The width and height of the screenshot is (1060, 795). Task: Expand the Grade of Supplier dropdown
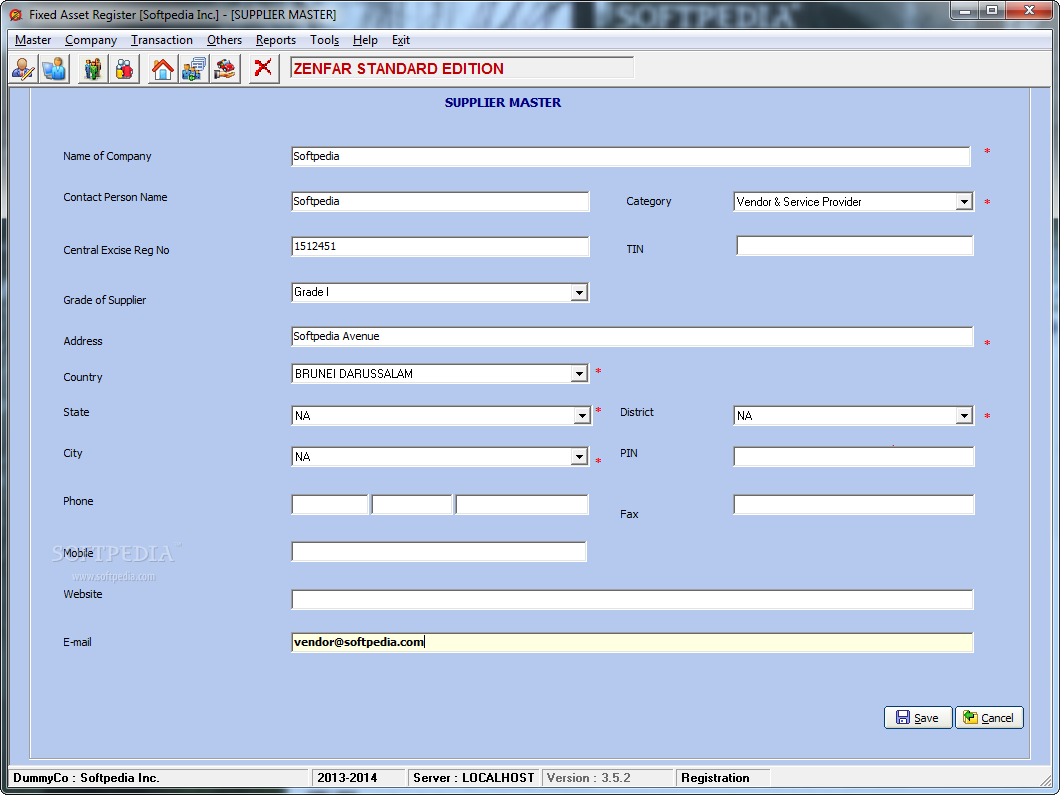579,293
